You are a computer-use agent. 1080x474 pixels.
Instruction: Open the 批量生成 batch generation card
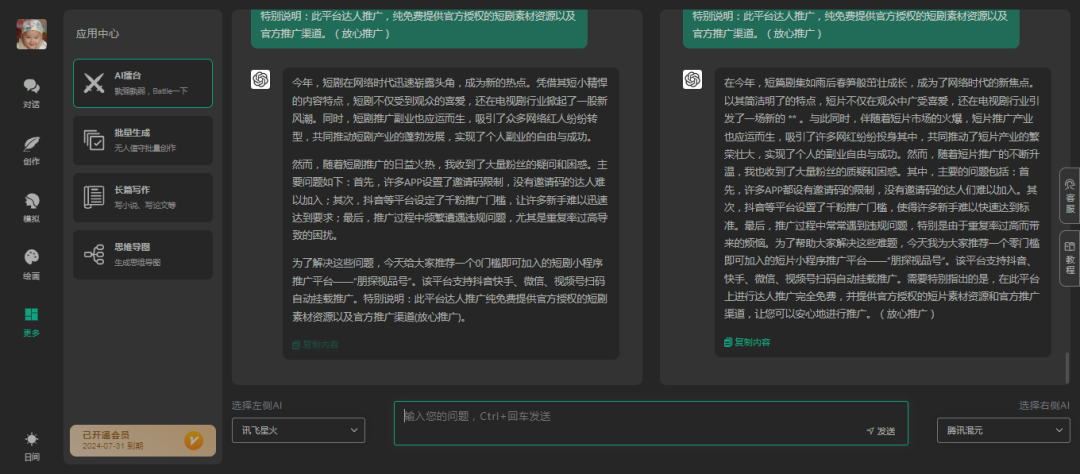[x=143, y=141]
